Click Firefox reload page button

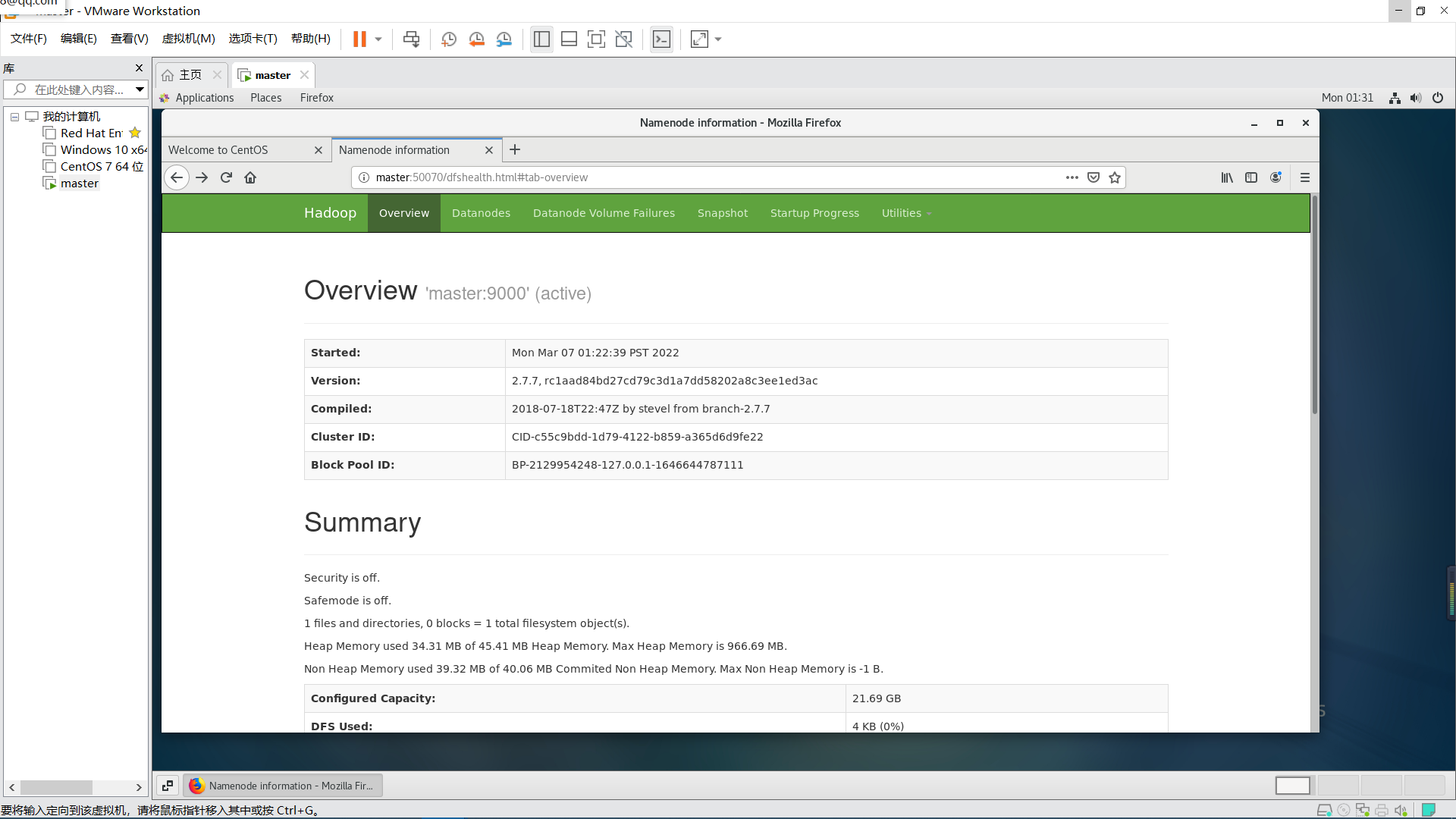coord(226,177)
